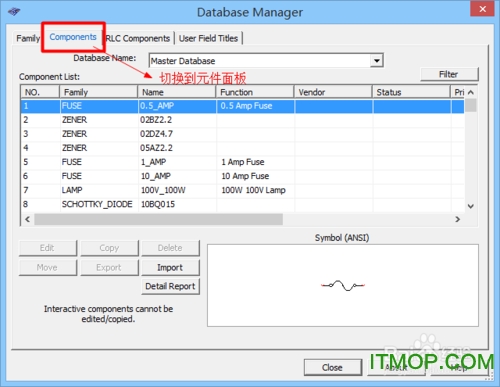Select the 05AZ2.2 zener row
500x387 pixels.
click(243, 148)
